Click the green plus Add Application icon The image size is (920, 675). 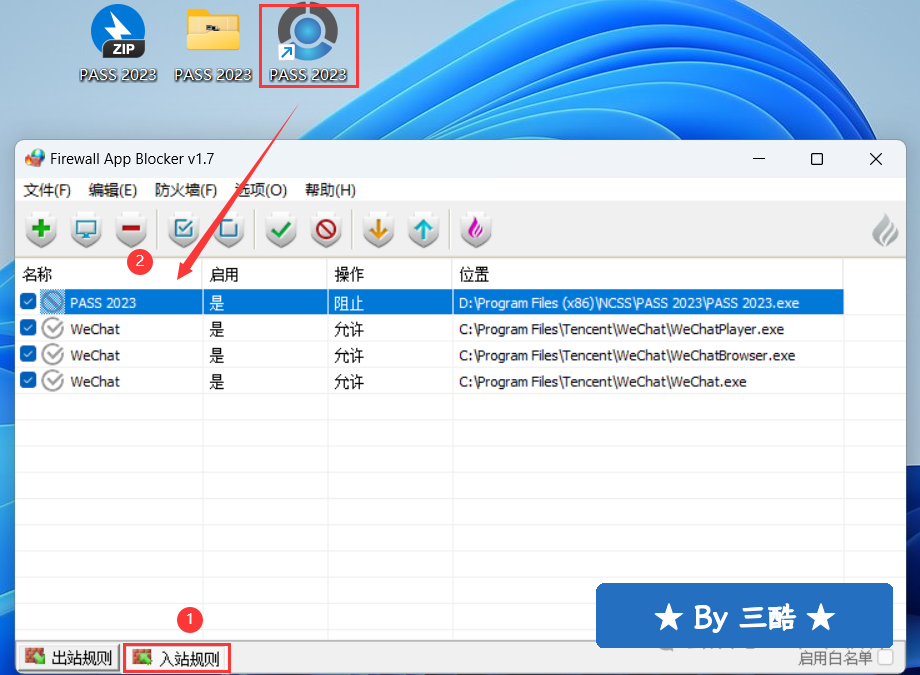41,230
